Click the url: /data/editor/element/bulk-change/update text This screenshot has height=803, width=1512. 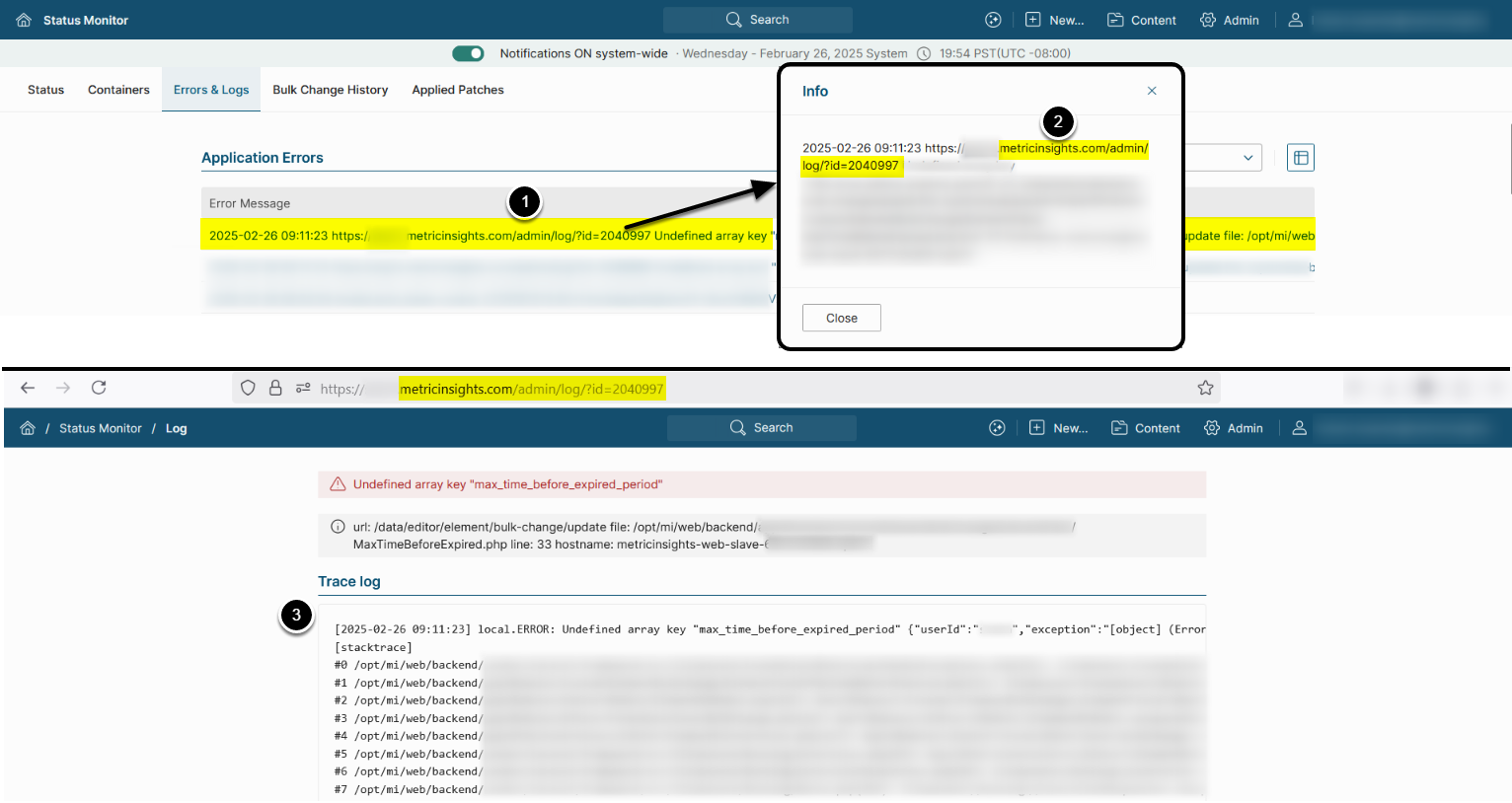[x=480, y=527]
